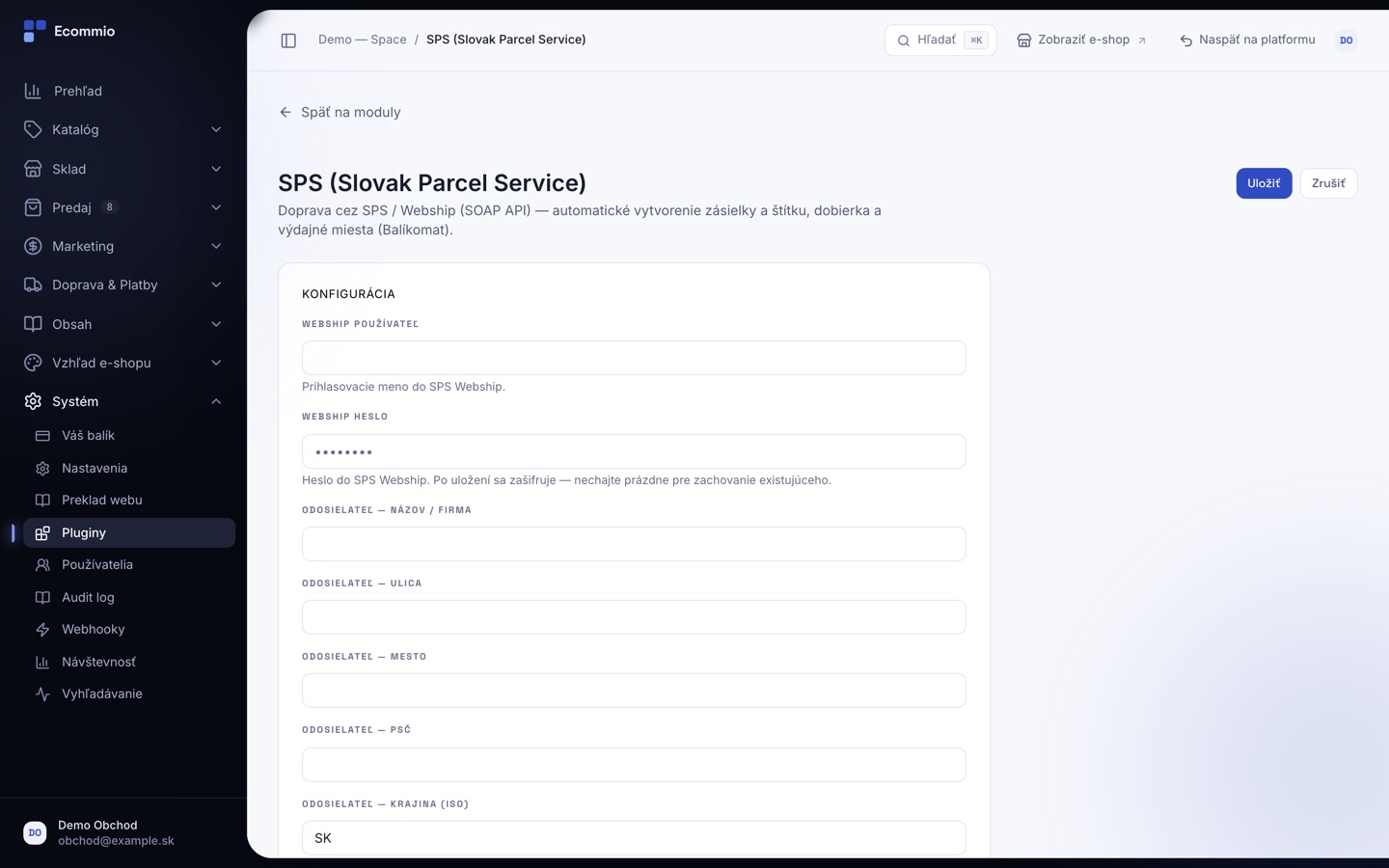Click the Demo — Space breadcrumb
Viewport: 1389px width, 868px height.
click(363, 40)
